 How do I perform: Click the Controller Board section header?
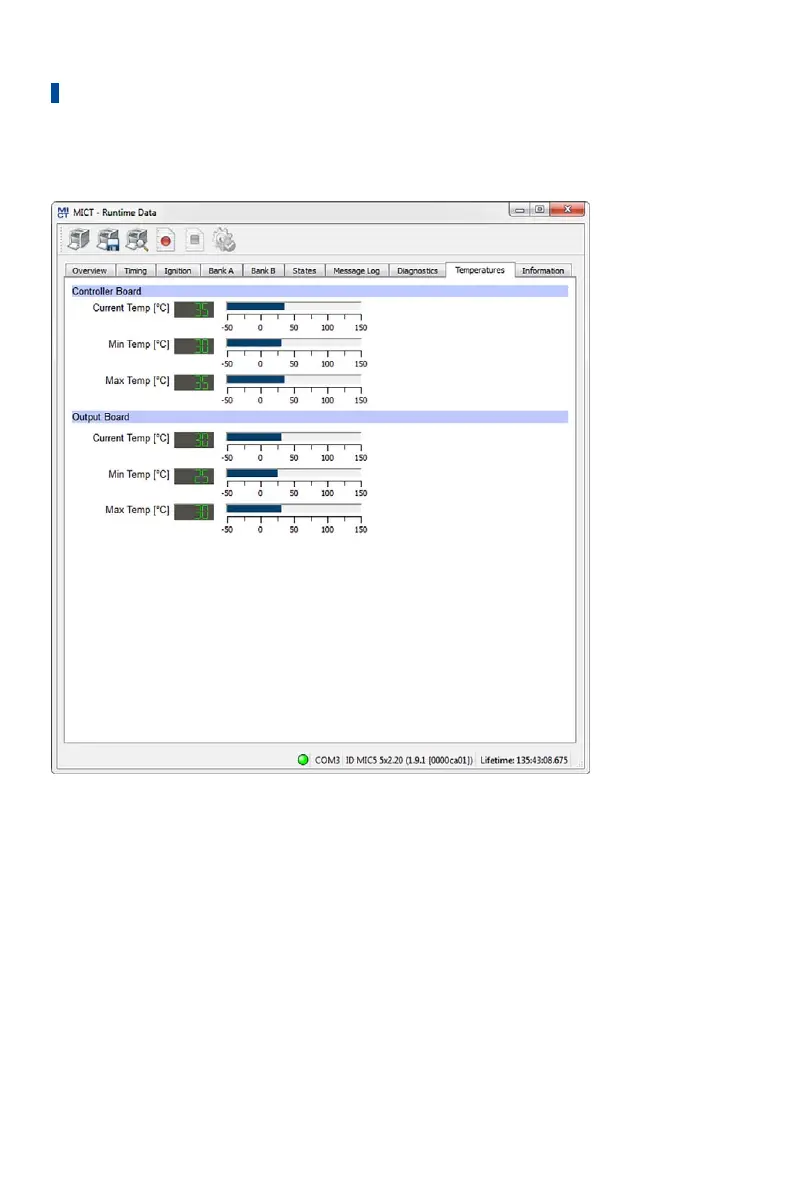319,291
